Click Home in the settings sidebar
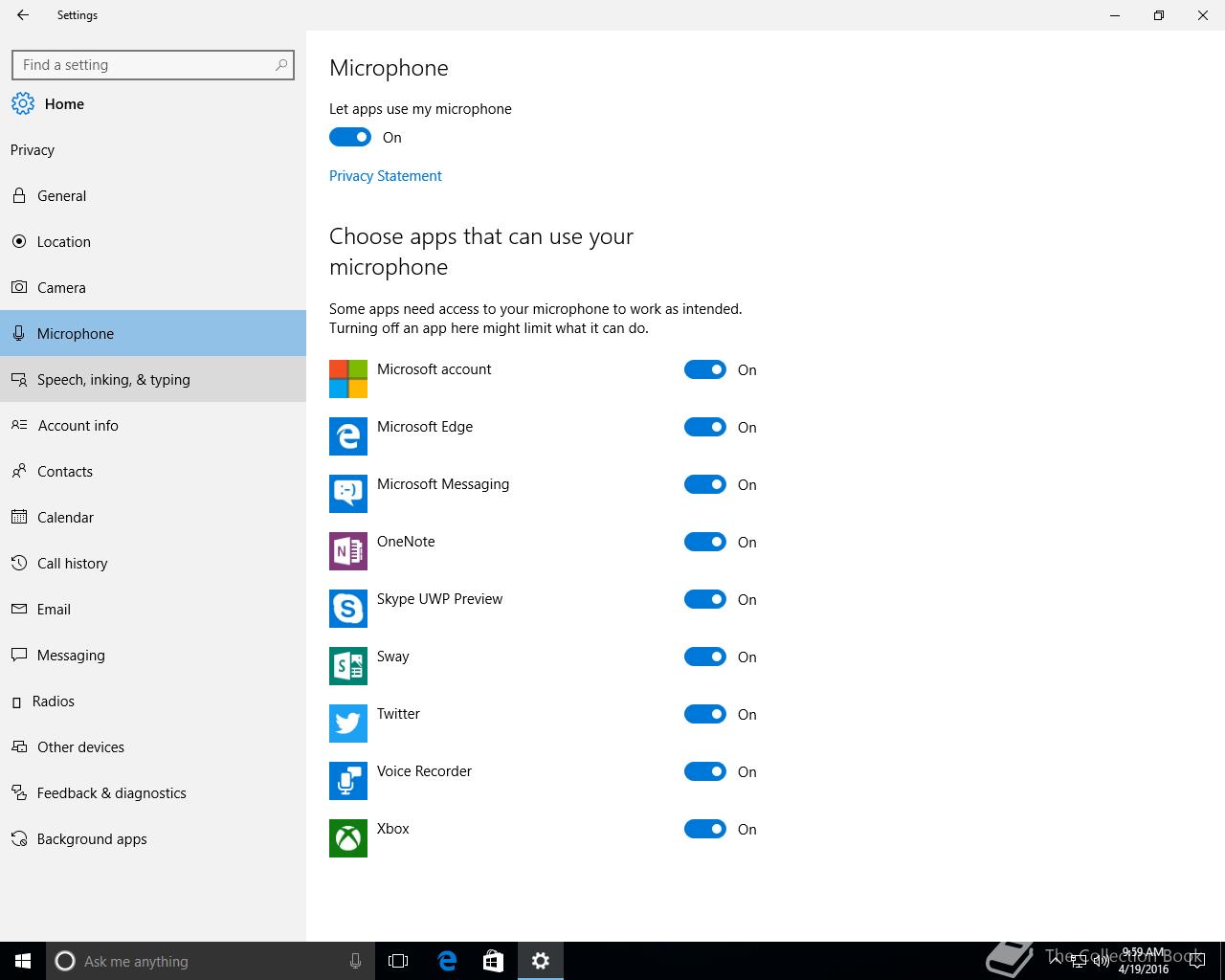 [153, 103]
